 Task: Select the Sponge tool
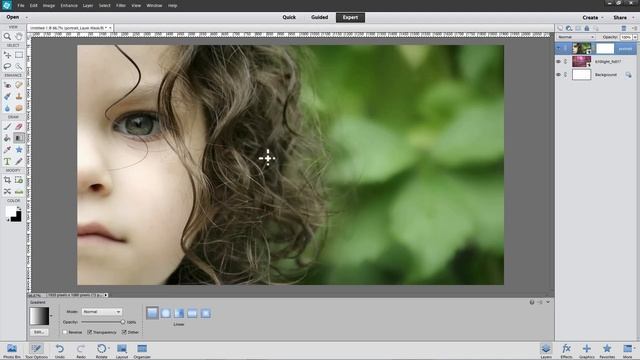(x=19, y=108)
